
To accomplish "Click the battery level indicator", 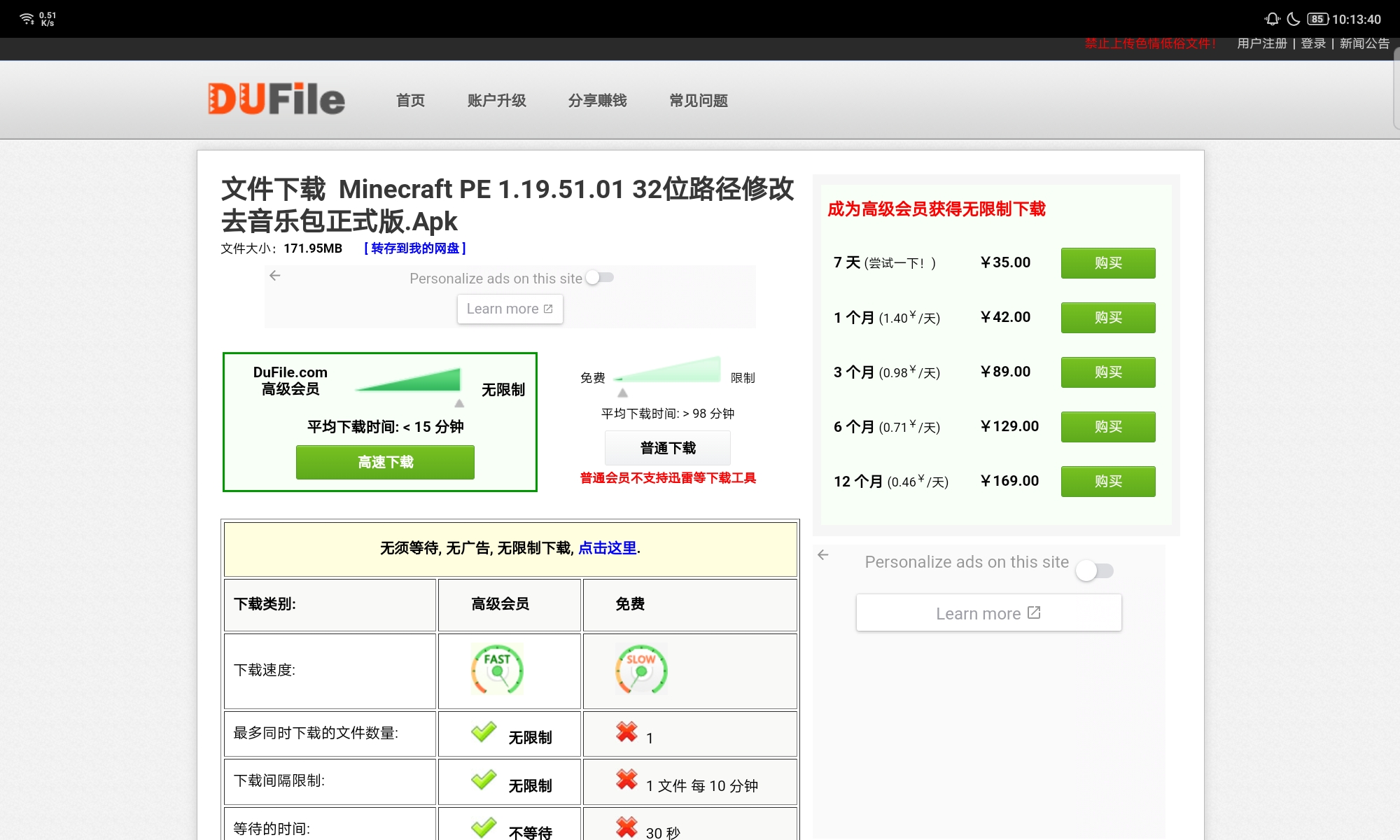I will [1317, 19].
